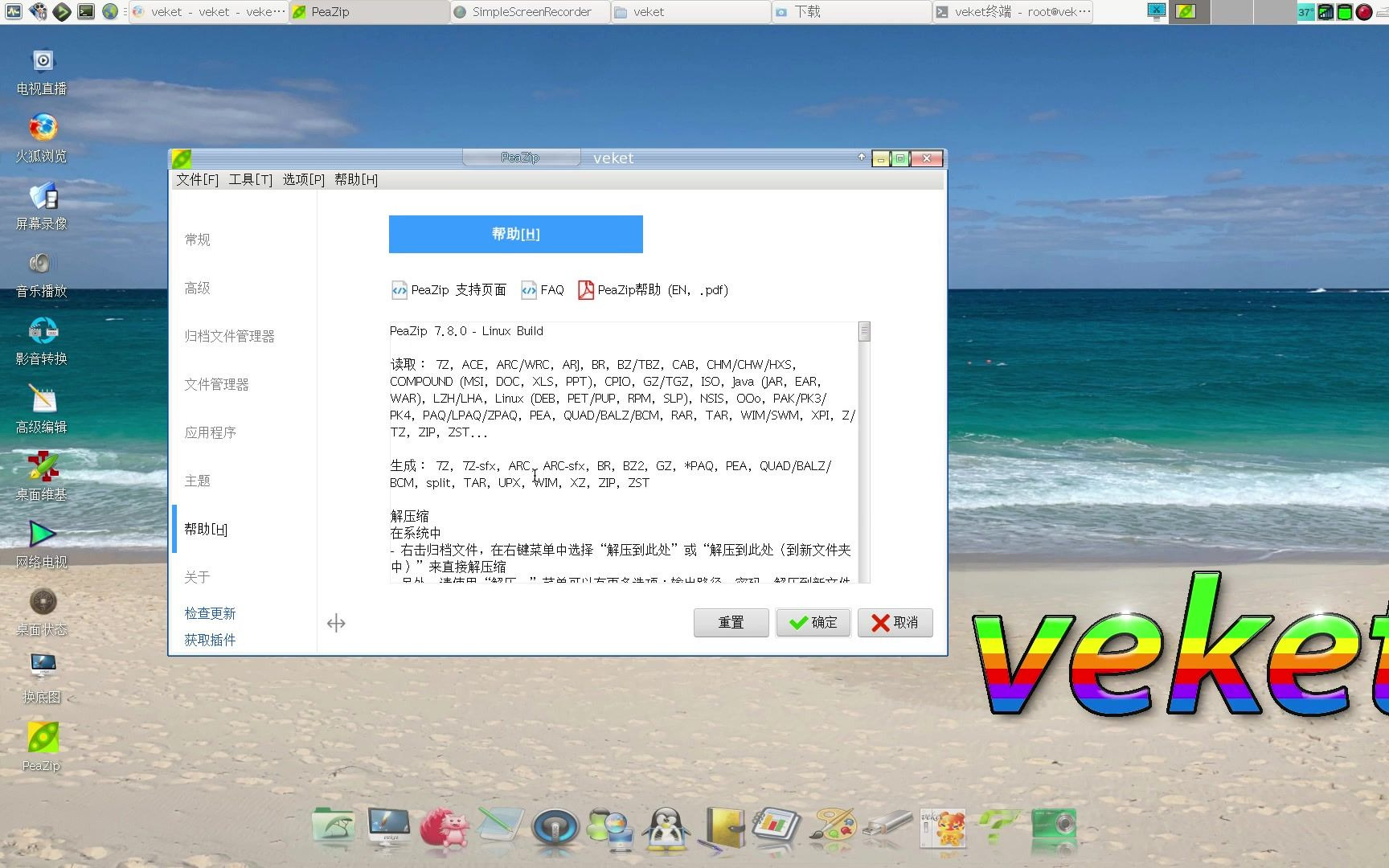Switch to 下载 taskbar window
The width and height of the screenshot is (1389, 868).
click(x=852, y=12)
